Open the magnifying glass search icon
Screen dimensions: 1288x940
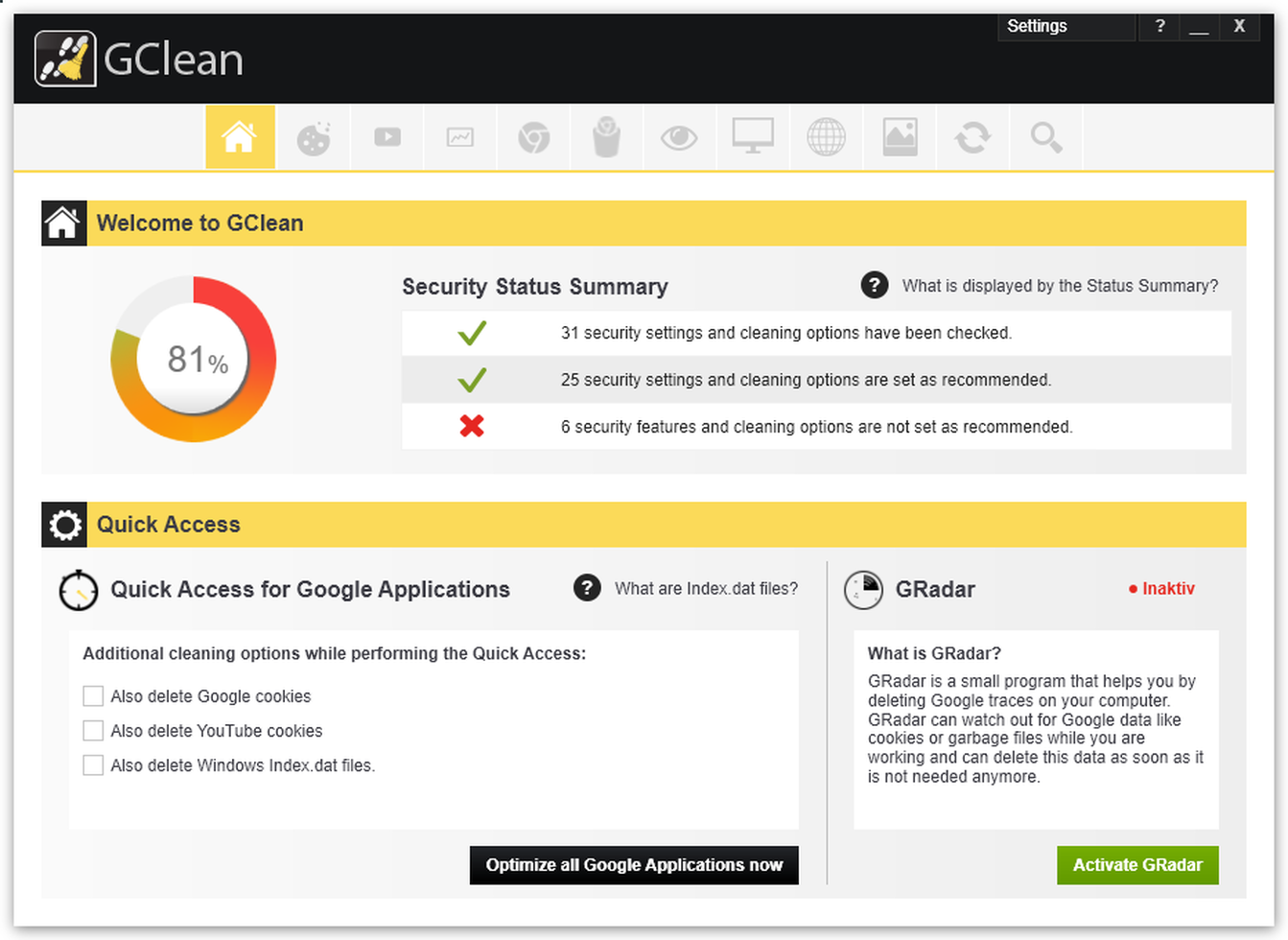pyautogui.click(x=1045, y=138)
